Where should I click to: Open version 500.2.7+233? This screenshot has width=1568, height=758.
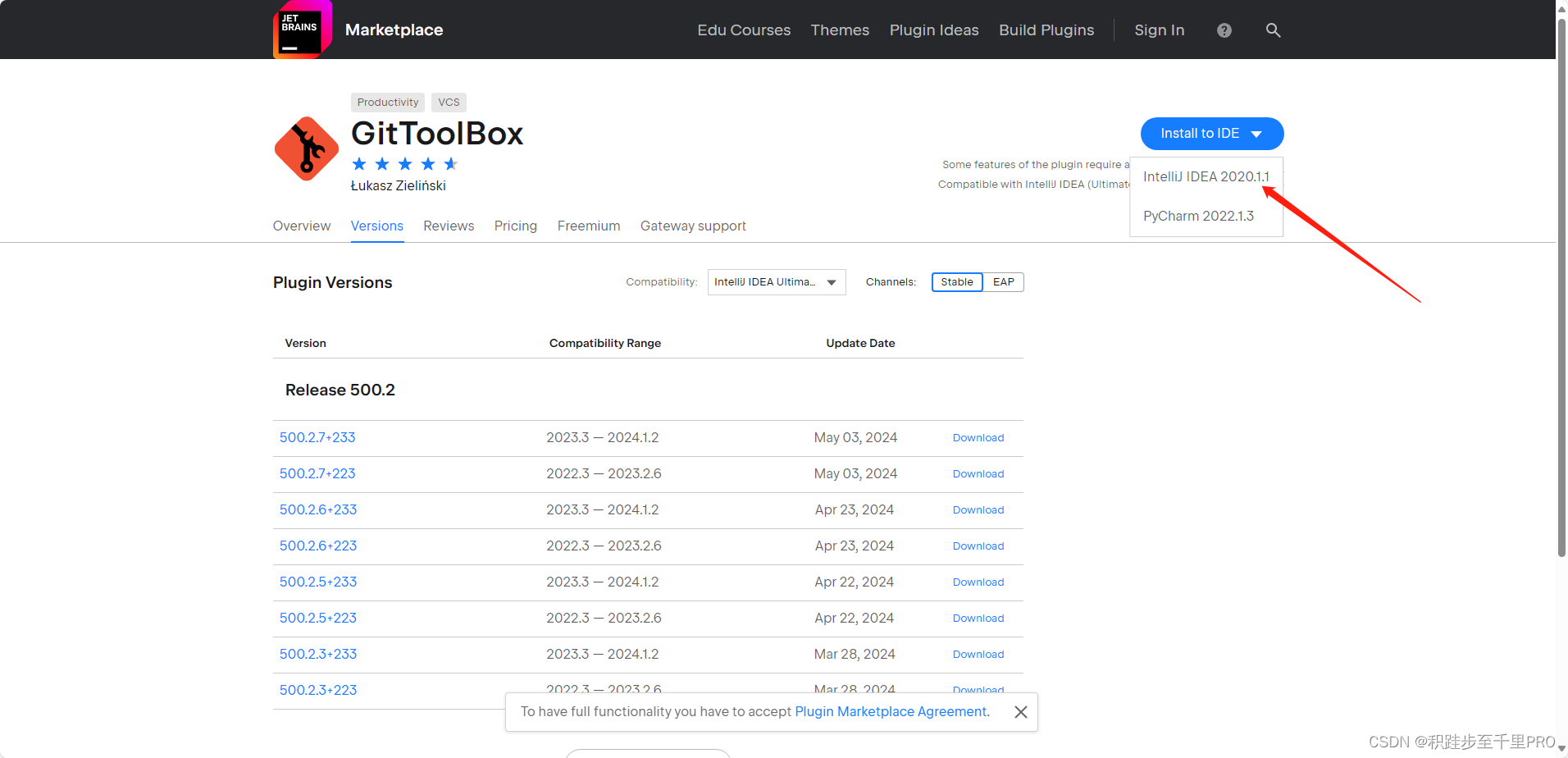tap(317, 438)
